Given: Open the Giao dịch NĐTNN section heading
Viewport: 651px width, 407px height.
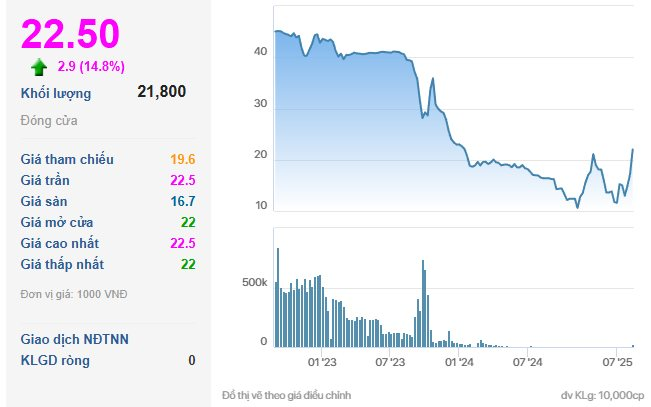Looking at the screenshot, I should (75, 339).
